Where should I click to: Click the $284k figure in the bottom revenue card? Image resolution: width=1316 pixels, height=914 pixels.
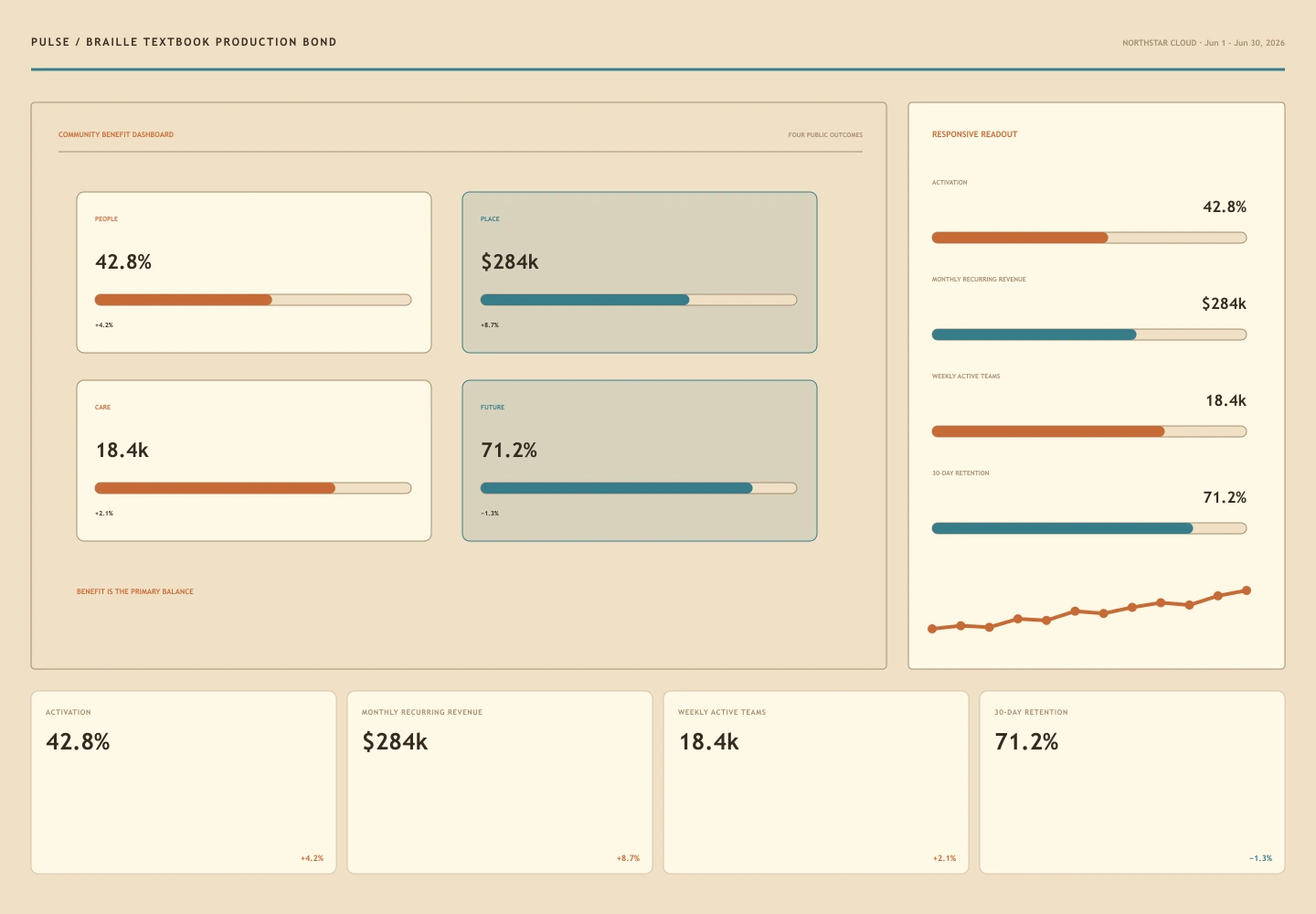395,742
